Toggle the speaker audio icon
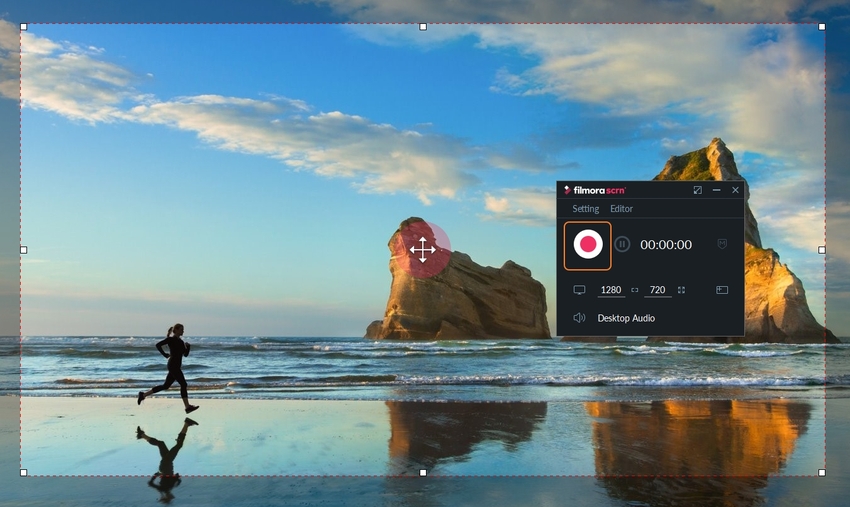Viewport: 850px width, 507px height. [x=579, y=318]
